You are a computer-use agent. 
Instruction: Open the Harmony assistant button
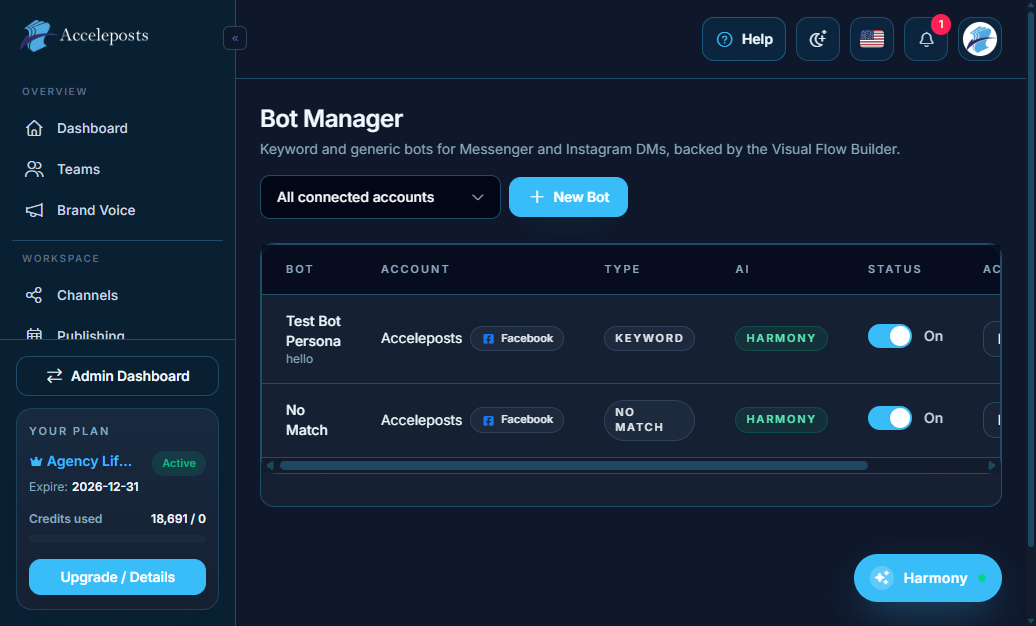(928, 578)
